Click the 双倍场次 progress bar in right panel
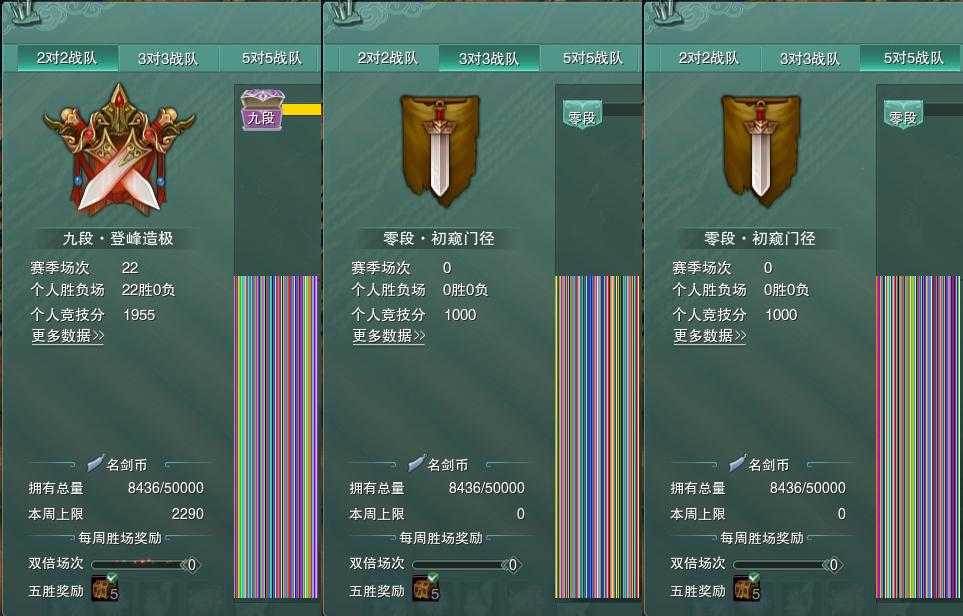The height and width of the screenshot is (616, 963). 788,564
